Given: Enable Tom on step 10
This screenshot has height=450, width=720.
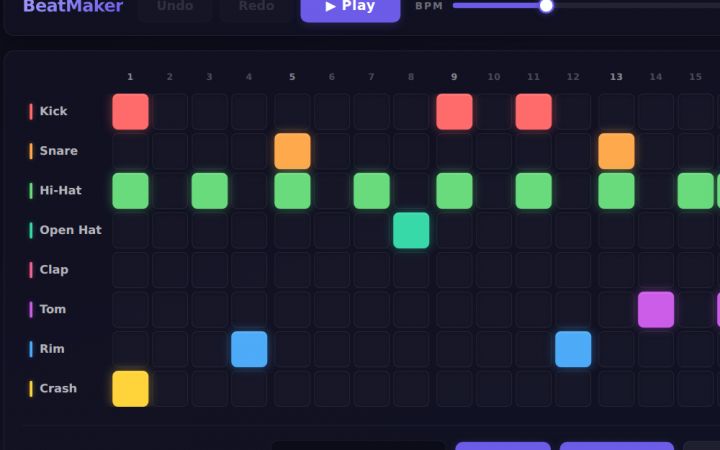Looking at the screenshot, I should pyautogui.click(x=494, y=309).
